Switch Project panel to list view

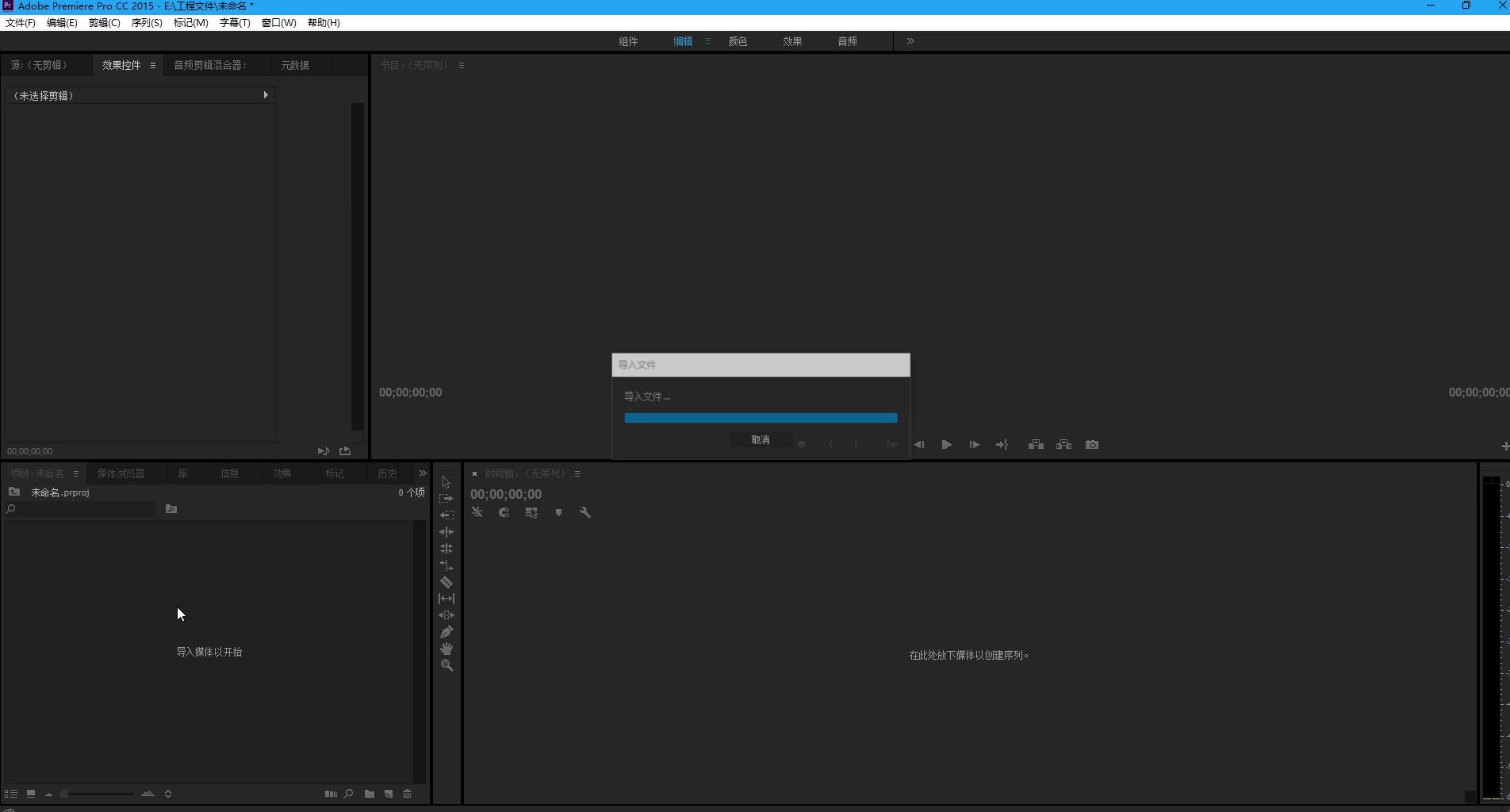tap(11, 794)
